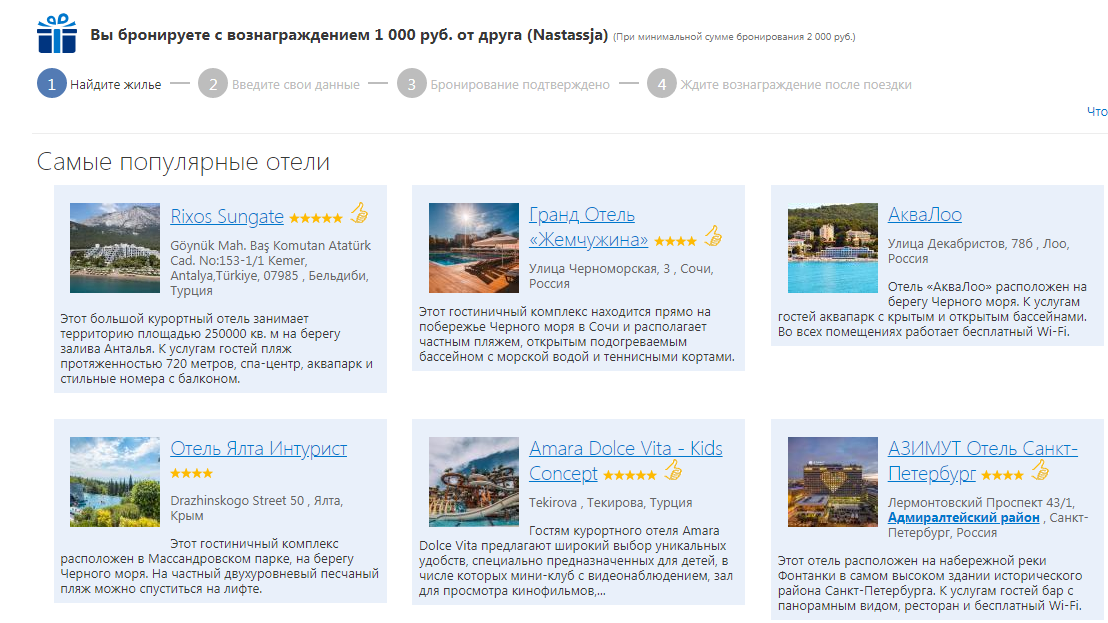Screen dimensions: 1108x623
Task: Click the thumbs-up icon beside АЗИМУТ Отель Санкт-Петербург
Action: [1039, 470]
